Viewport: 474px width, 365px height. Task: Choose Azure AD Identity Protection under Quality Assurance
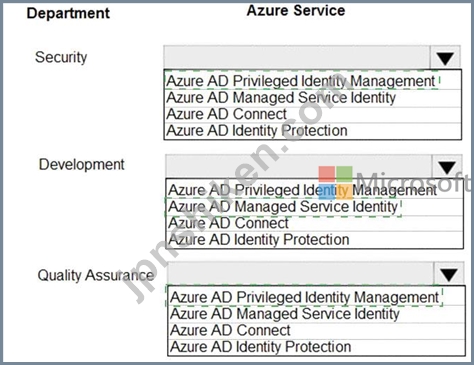pyautogui.click(x=316, y=347)
